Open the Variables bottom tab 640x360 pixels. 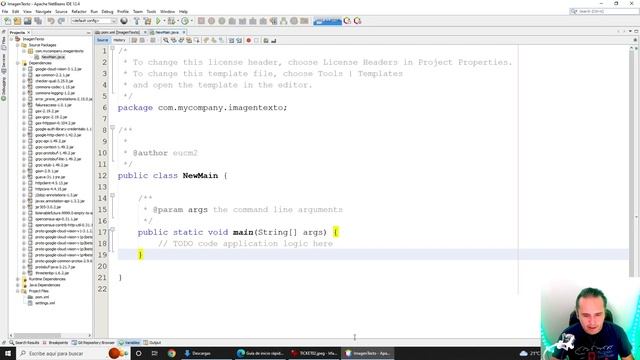[x=129, y=342]
